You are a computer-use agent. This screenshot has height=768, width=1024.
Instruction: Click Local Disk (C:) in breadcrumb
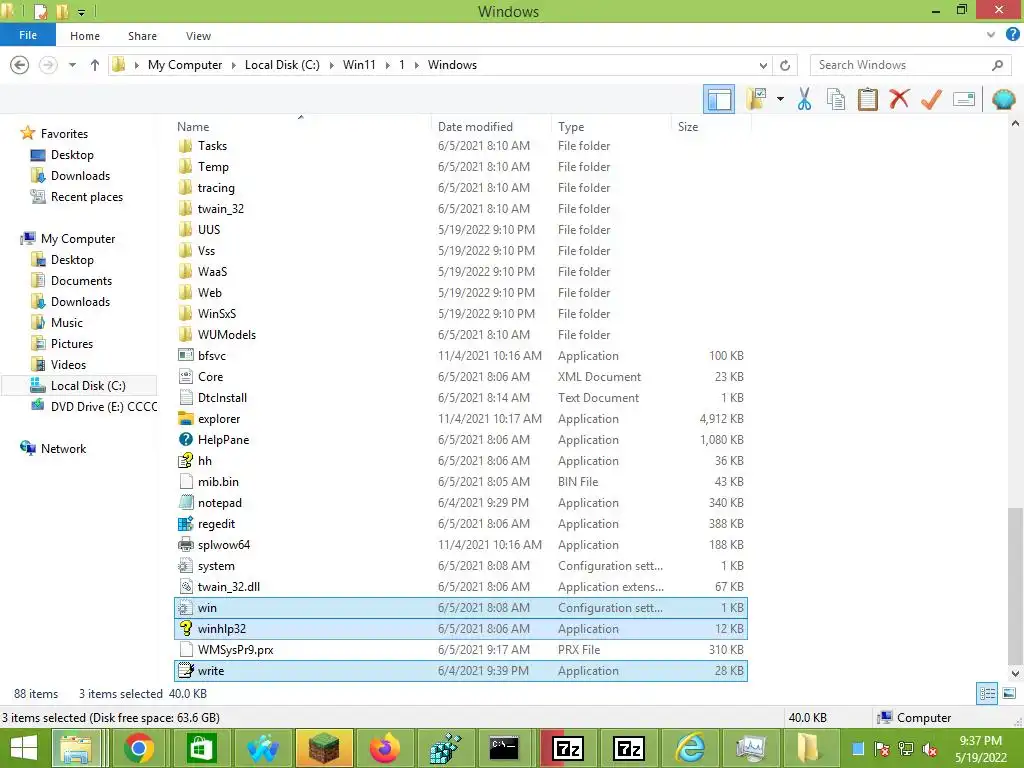282,65
